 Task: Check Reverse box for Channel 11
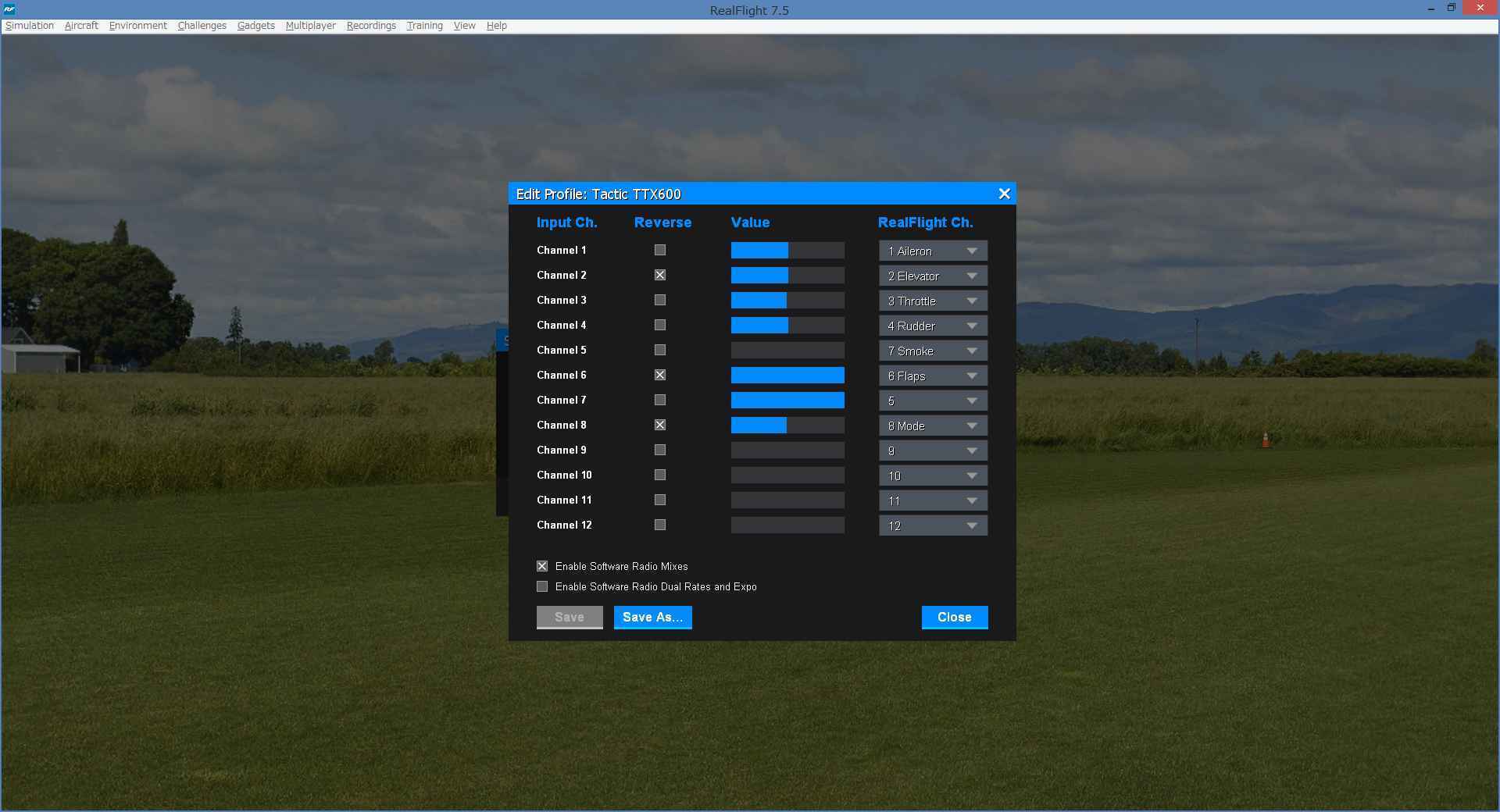pyautogui.click(x=660, y=500)
